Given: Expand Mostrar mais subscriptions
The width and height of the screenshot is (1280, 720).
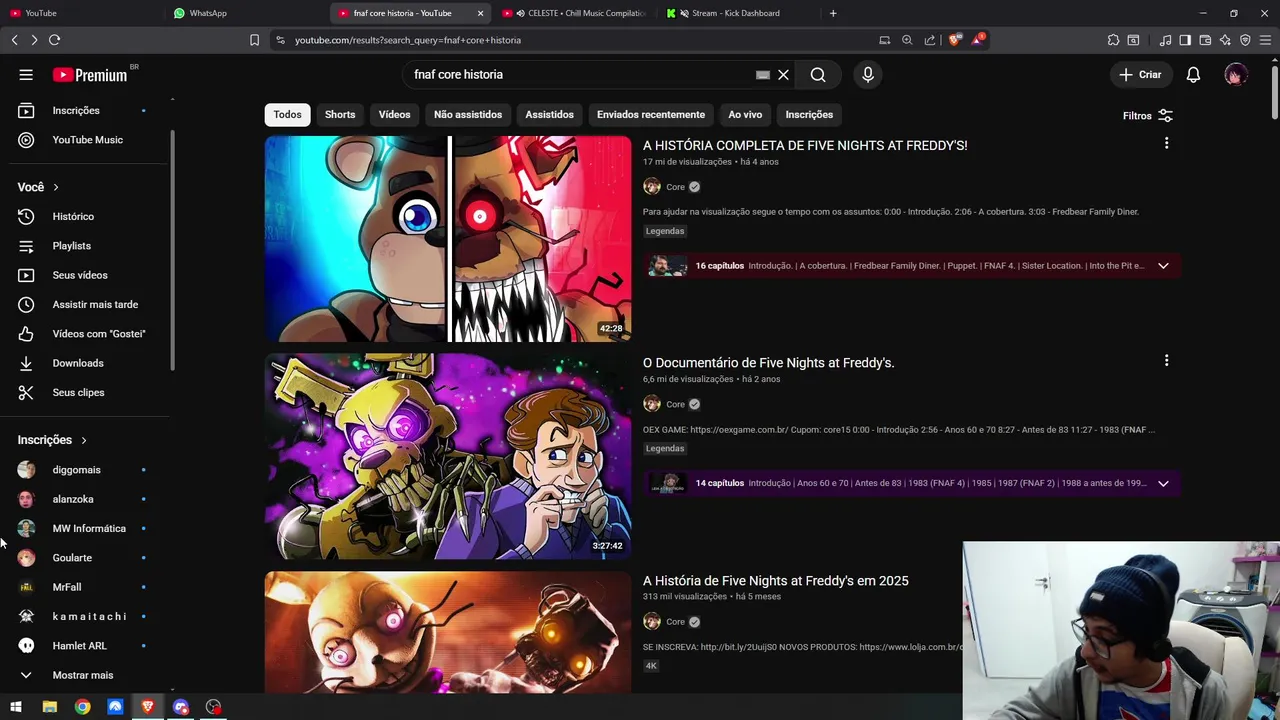Looking at the screenshot, I should (x=84, y=675).
